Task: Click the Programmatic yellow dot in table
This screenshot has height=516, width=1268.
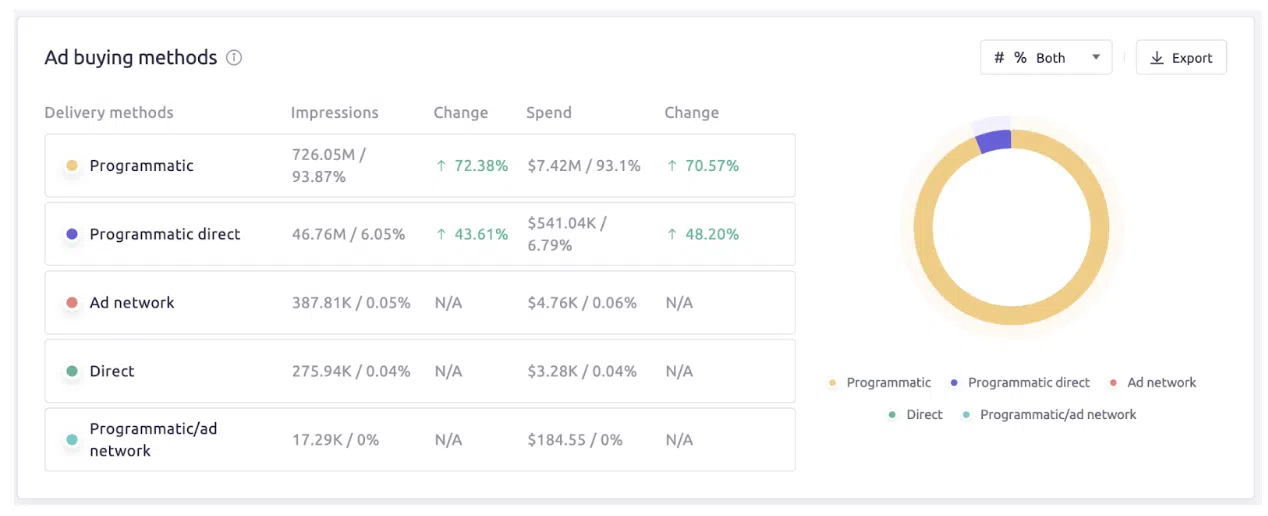Action: point(72,166)
